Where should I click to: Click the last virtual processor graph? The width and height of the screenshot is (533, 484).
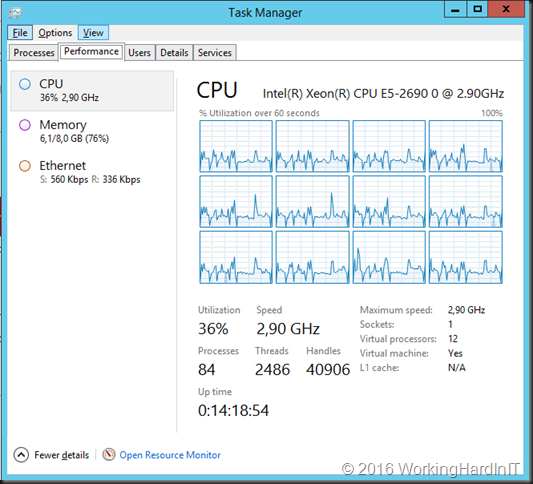[x=465, y=257]
